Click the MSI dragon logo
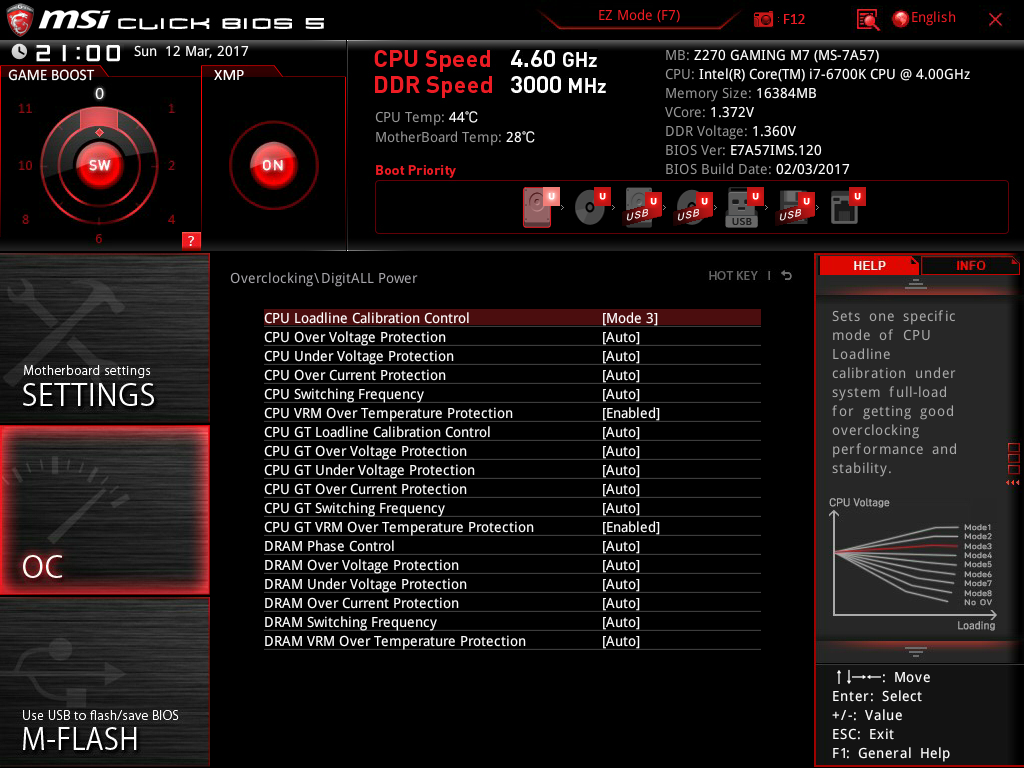 pos(20,20)
